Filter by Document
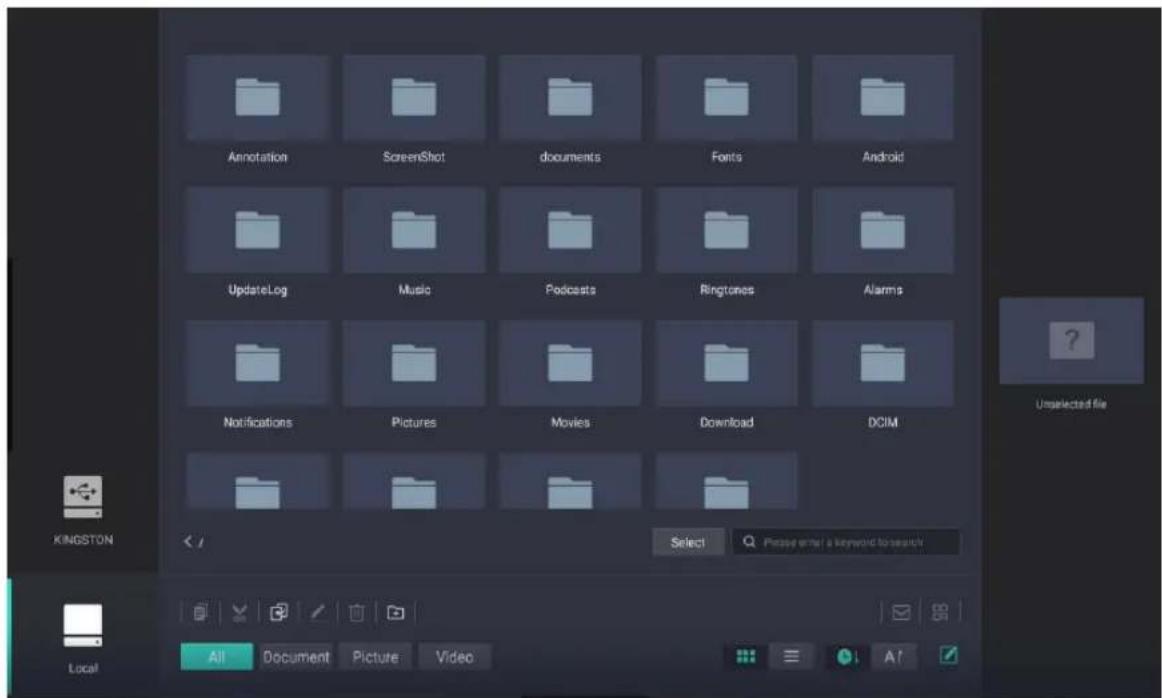 (x=296, y=657)
